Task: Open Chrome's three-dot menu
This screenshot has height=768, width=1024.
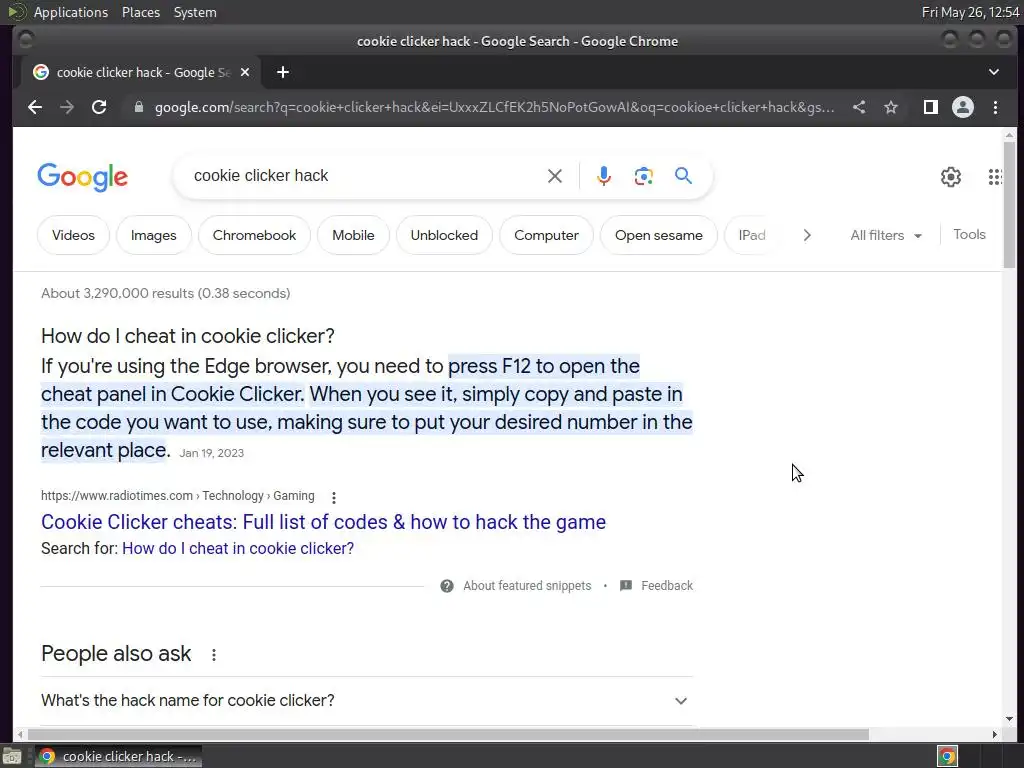Action: coord(995,107)
